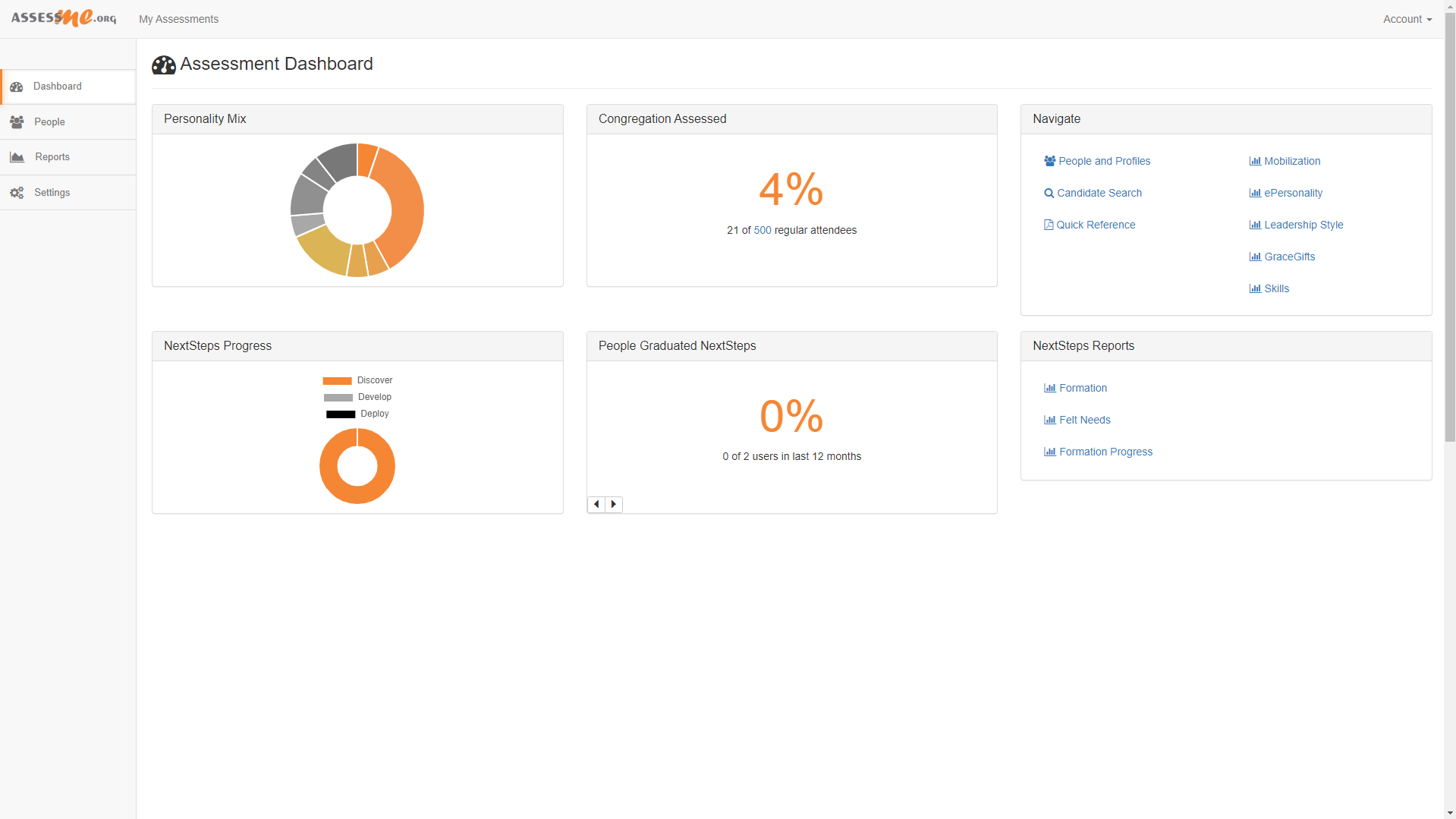Image resolution: width=1456 pixels, height=819 pixels.
Task: Open My Assessments menu item
Action: coord(178,19)
